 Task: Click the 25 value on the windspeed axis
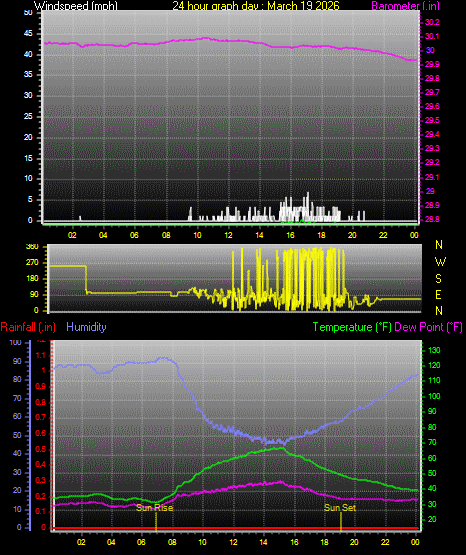click(x=28, y=116)
